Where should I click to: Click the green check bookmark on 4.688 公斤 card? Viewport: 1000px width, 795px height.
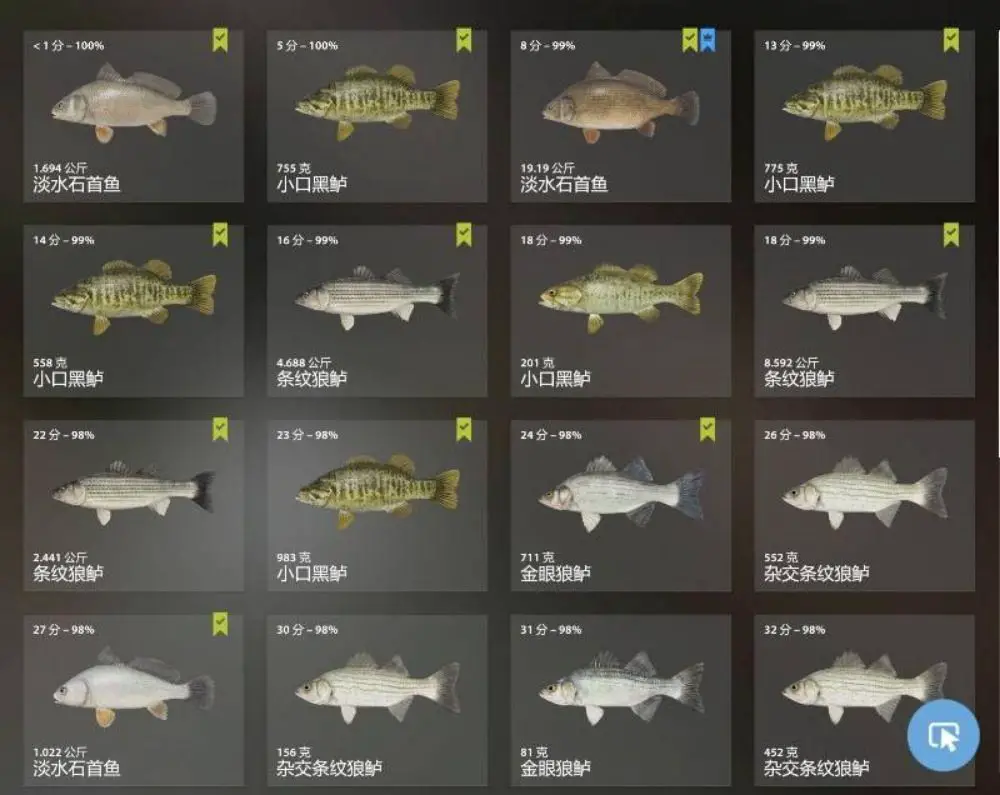464,235
